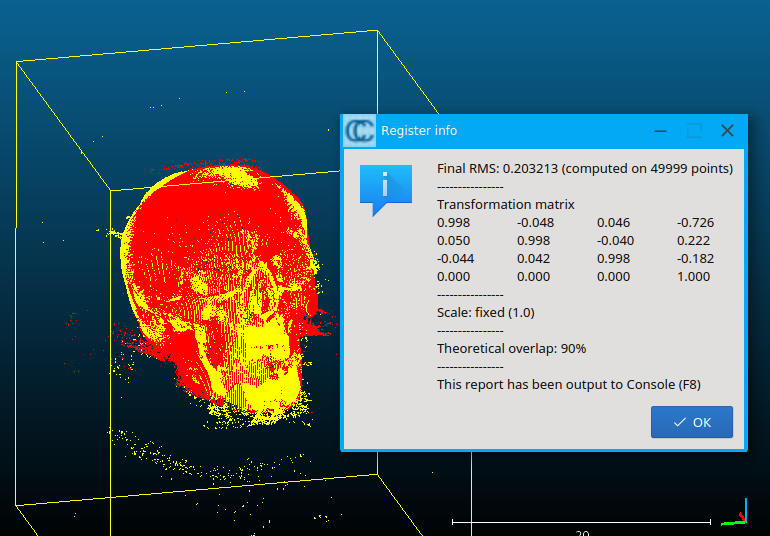Click the CloudCompare logo in dialog title bar
770x536 pixels.
point(359,131)
